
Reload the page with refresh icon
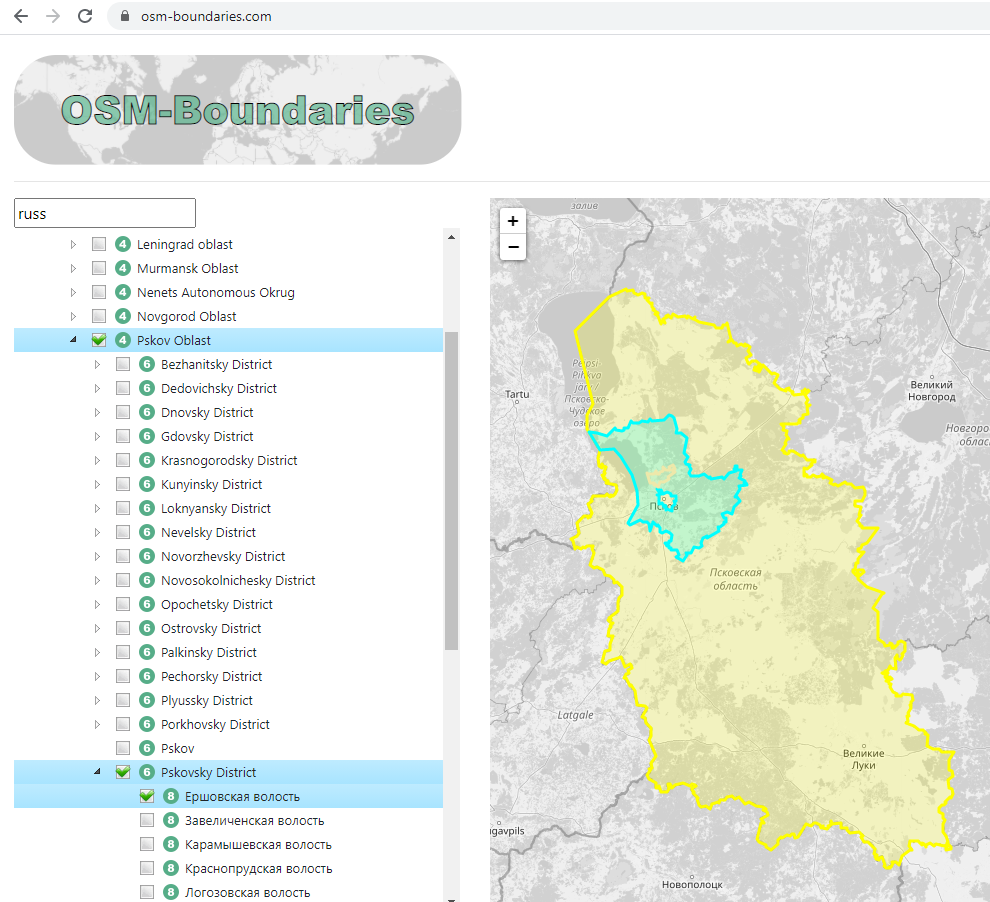coord(85,16)
